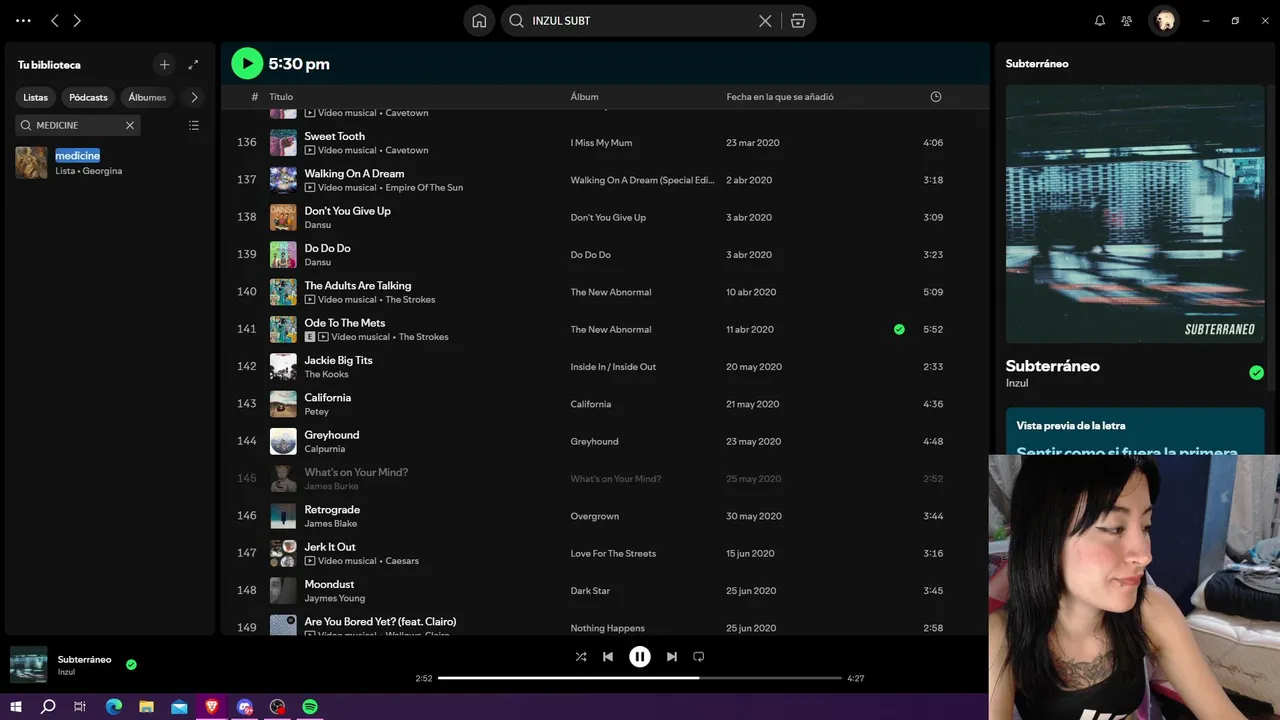Screen dimensions: 1280x720
Task: Select the Listas filter chip
Action: 36,97
